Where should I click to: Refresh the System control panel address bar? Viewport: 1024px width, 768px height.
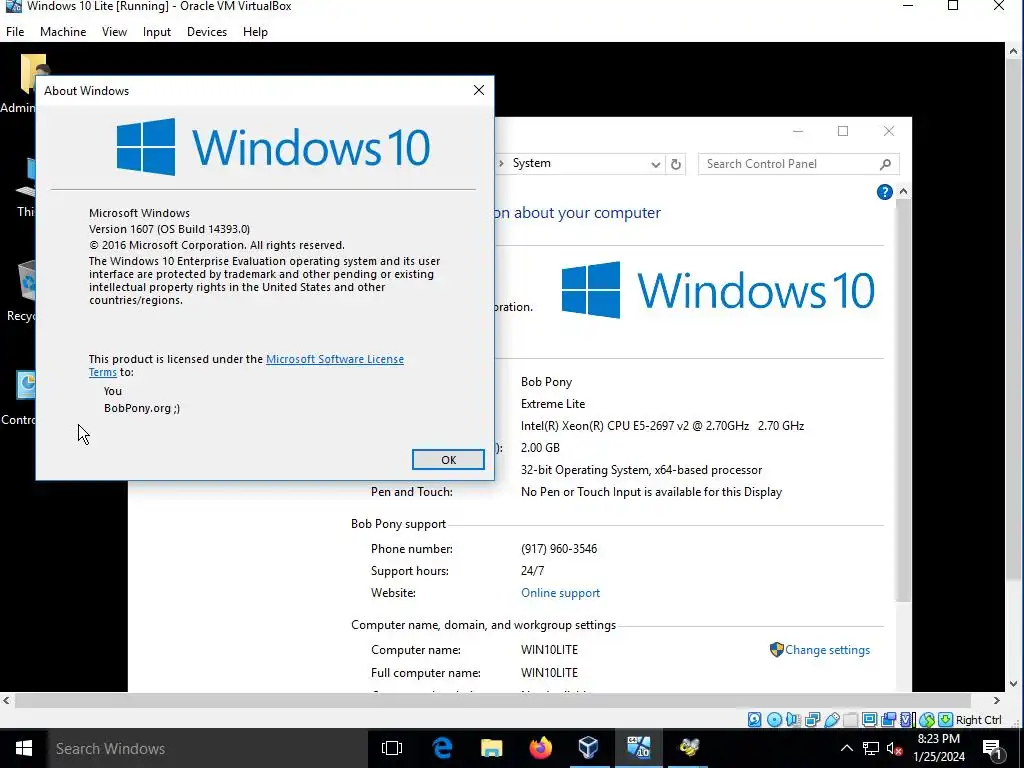[x=676, y=164]
